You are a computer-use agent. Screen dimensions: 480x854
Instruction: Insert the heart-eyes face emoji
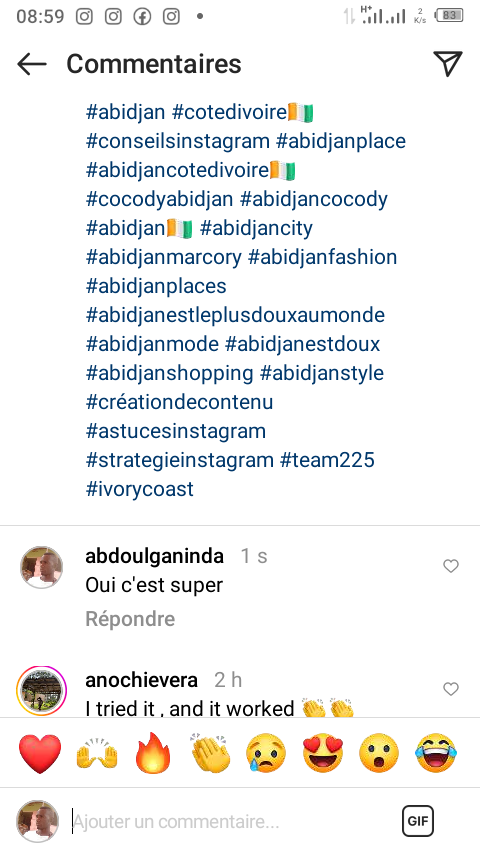(x=323, y=753)
